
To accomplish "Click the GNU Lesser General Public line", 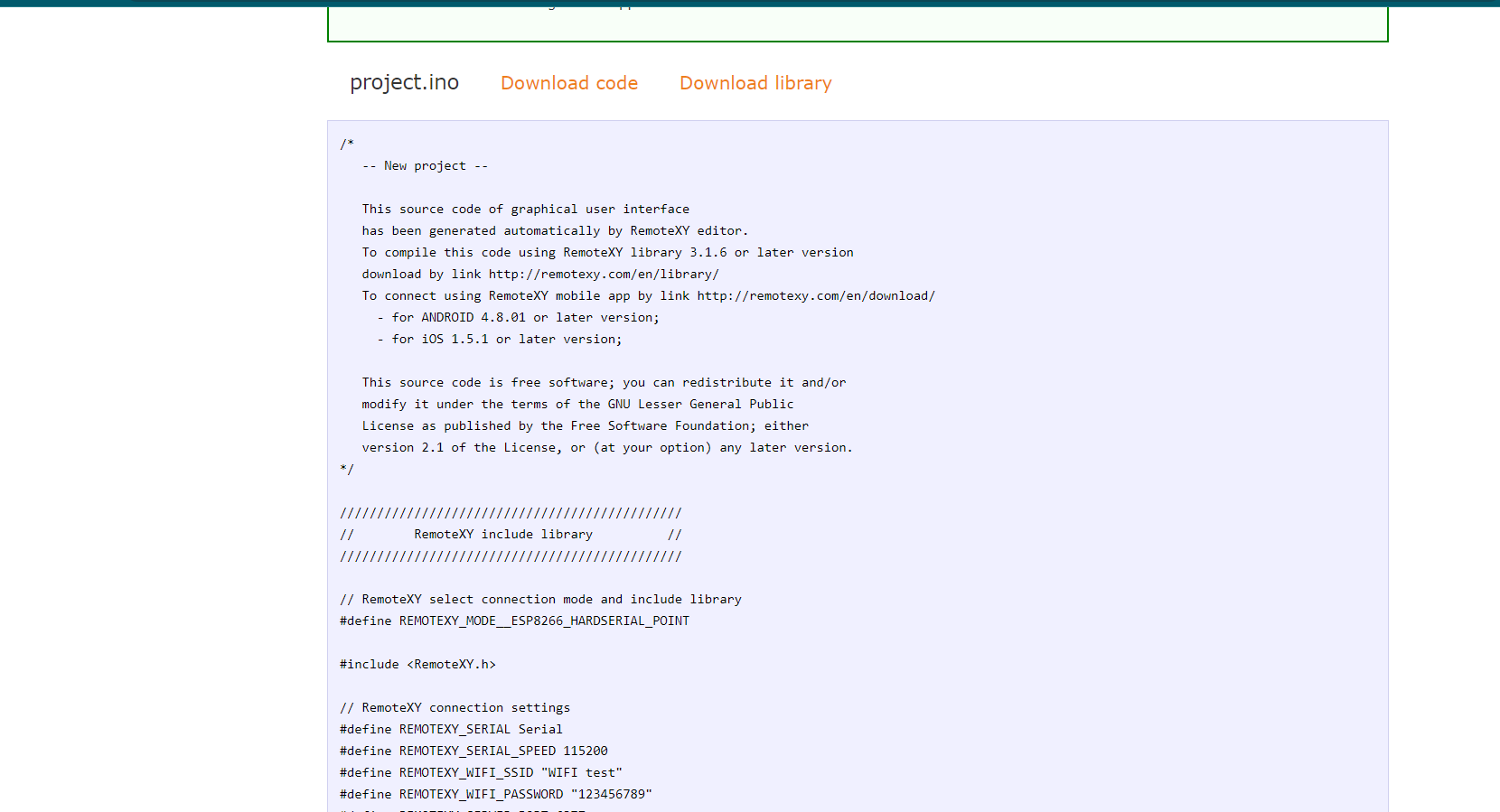I will (x=578, y=405).
